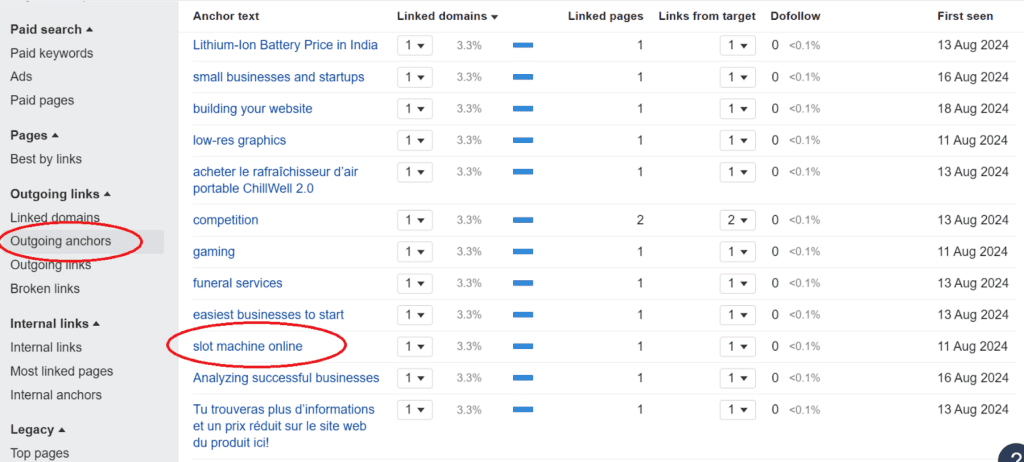Open Top pages under Legacy
This screenshot has height=462, width=1024.
click(x=39, y=453)
